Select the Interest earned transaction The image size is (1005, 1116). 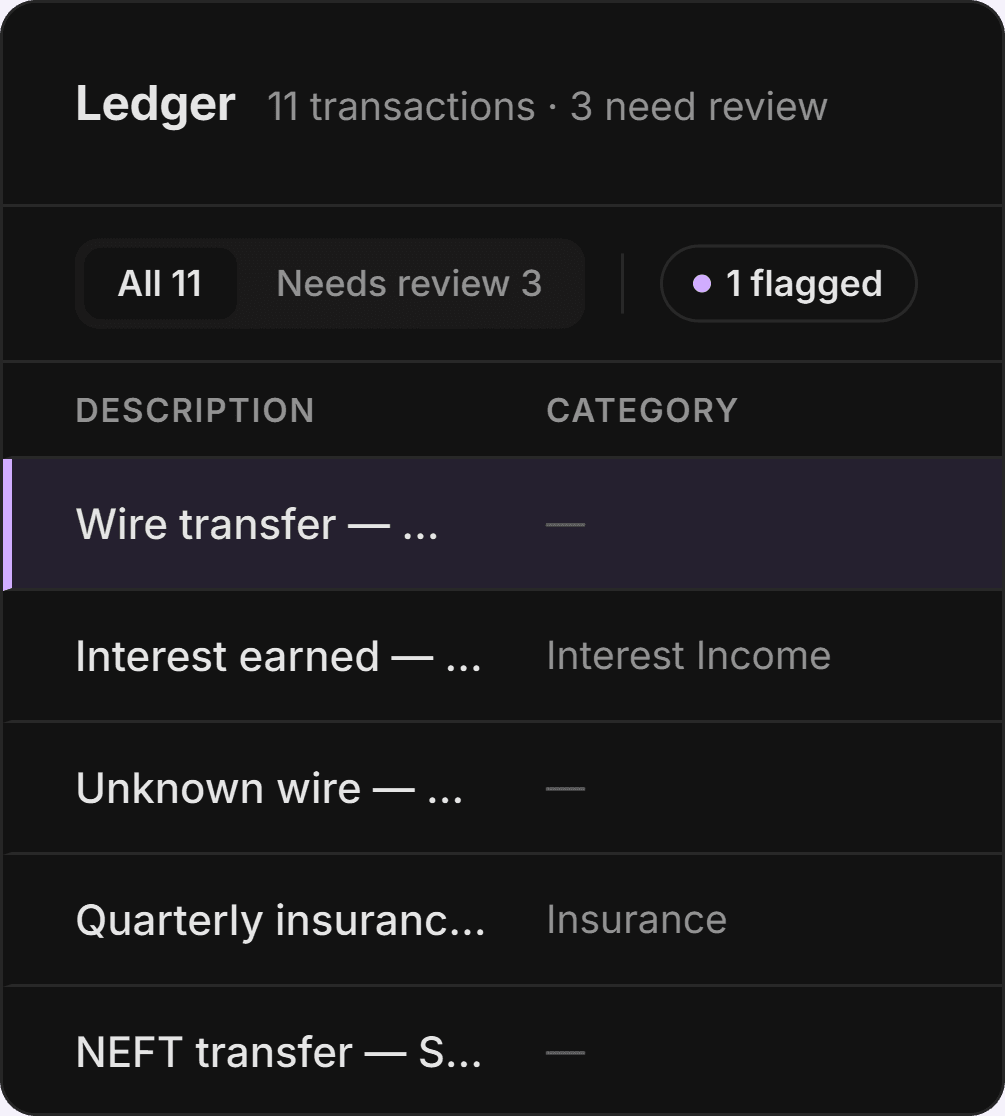pos(502,656)
